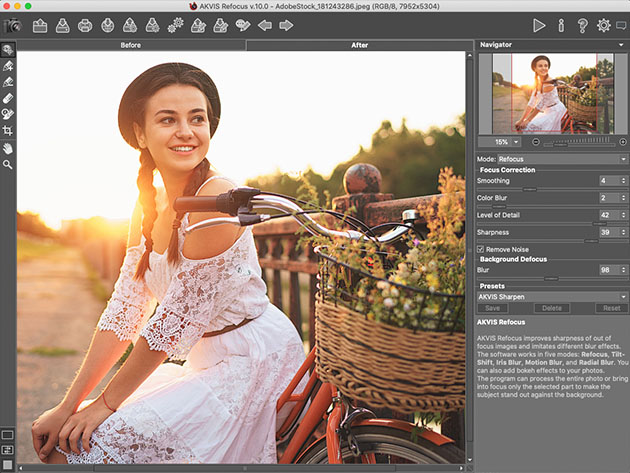
Task: Open Preferences gear icon
Action: 603,25
